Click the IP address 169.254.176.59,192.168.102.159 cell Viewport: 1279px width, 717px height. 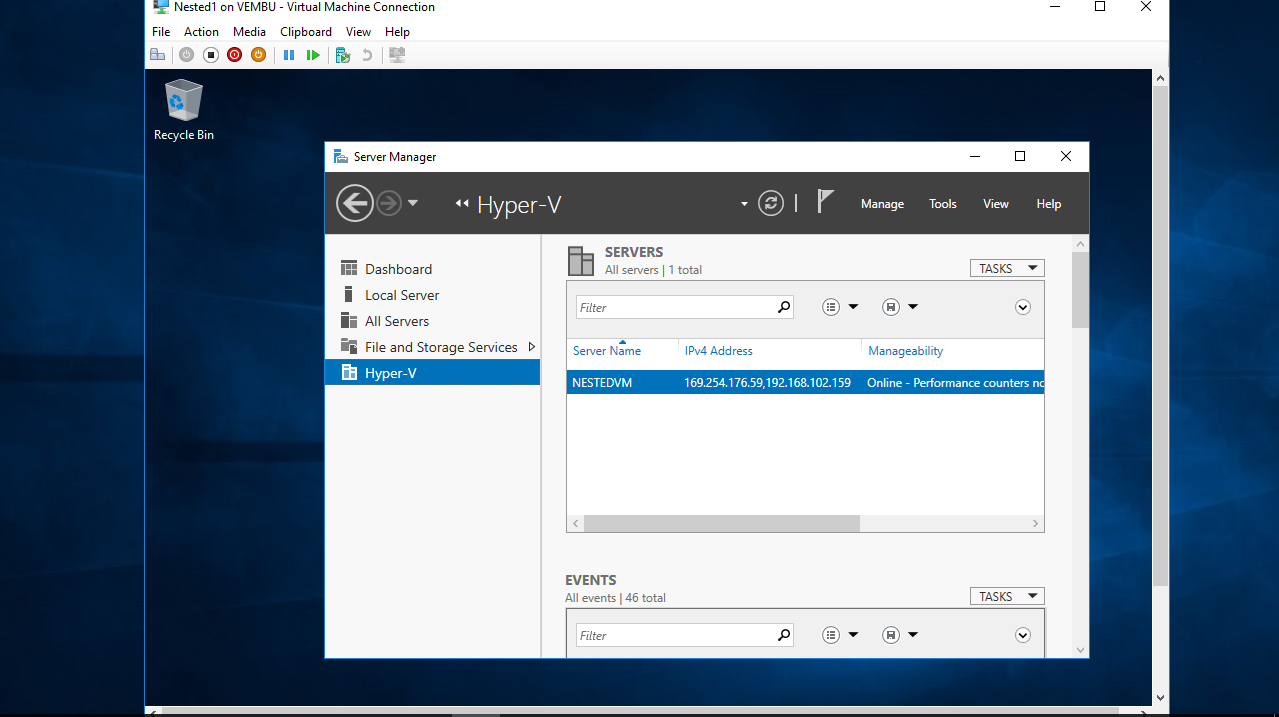pos(767,383)
